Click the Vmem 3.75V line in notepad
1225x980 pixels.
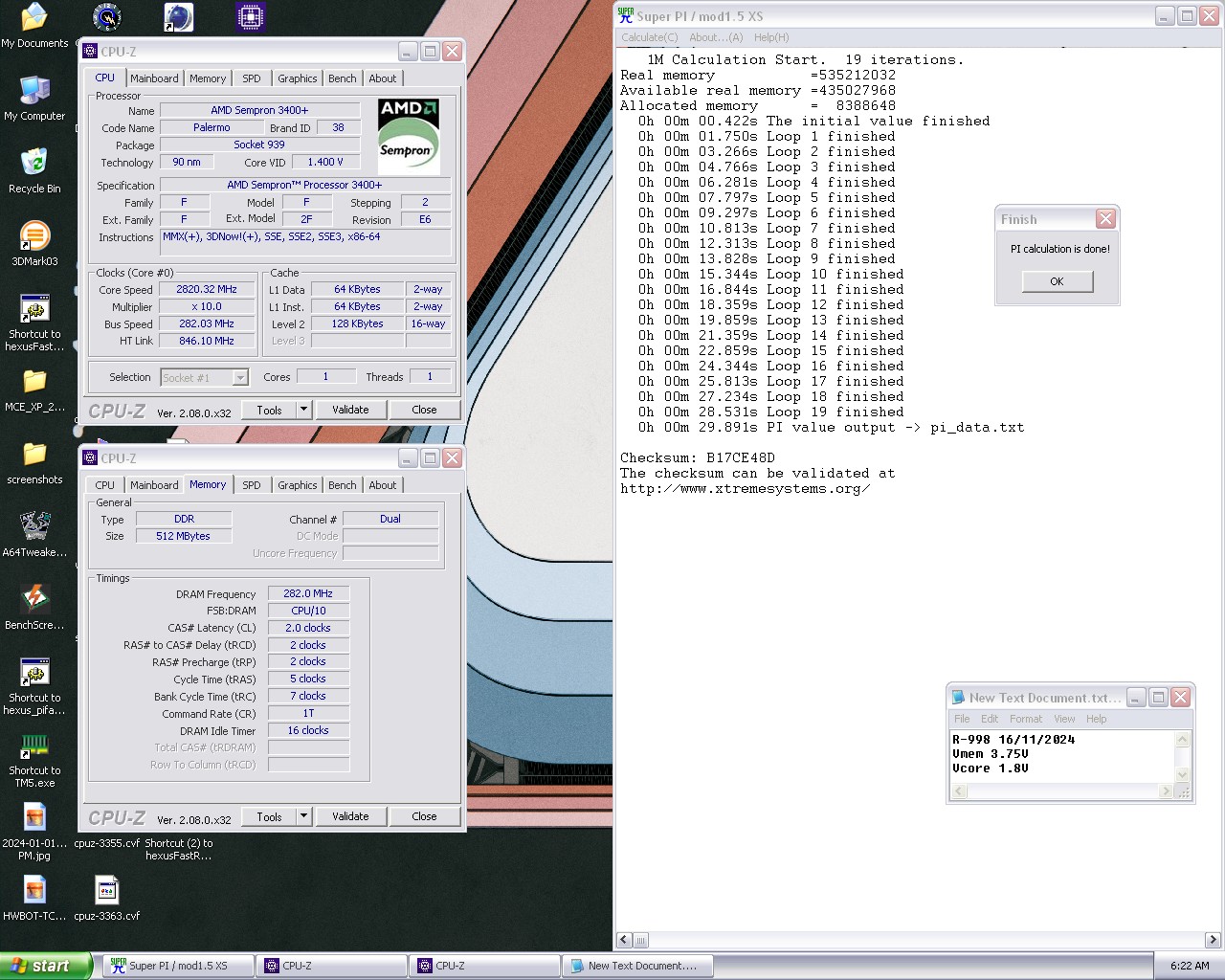pos(991,754)
